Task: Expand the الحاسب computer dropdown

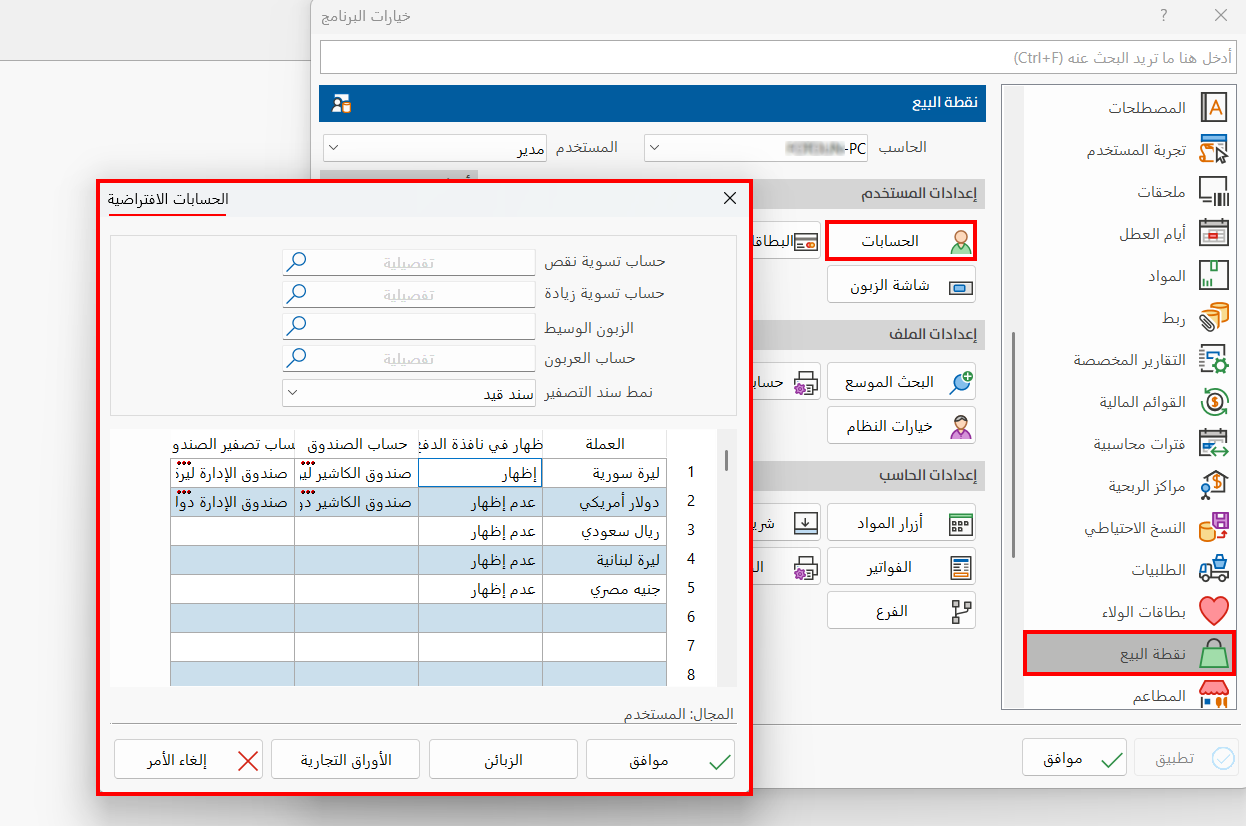Action: pyautogui.click(x=755, y=147)
